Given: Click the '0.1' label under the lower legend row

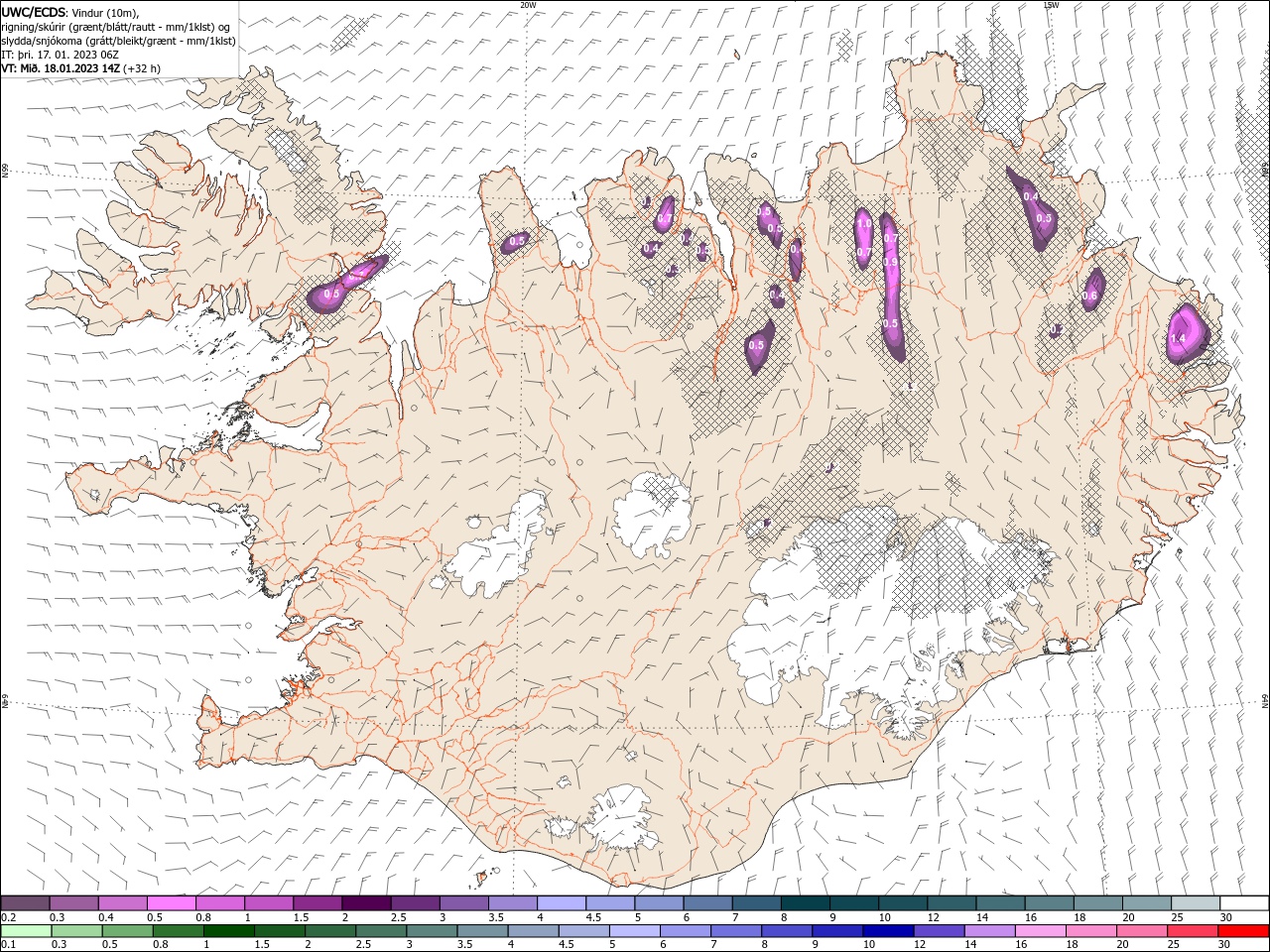Looking at the screenshot, I should [7, 945].
